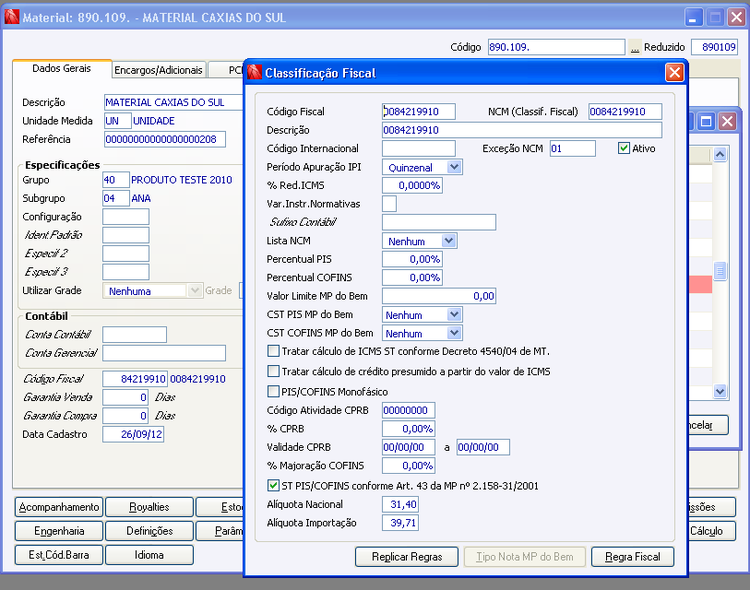The height and width of the screenshot is (590, 750).
Task: Click the Código Internacional input field
Action: (x=418, y=148)
